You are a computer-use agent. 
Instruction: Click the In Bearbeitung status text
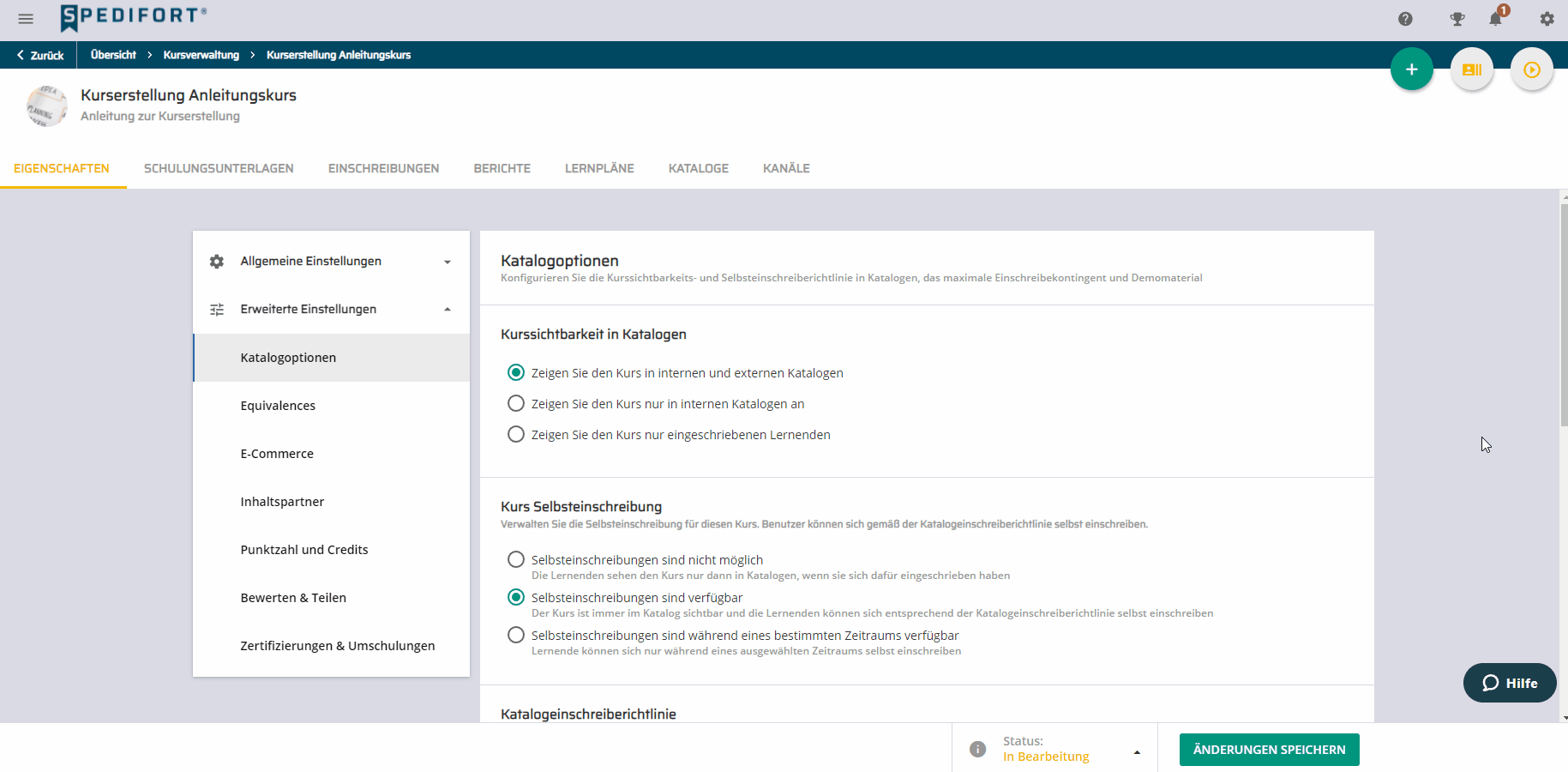(x=1046, y=757)
